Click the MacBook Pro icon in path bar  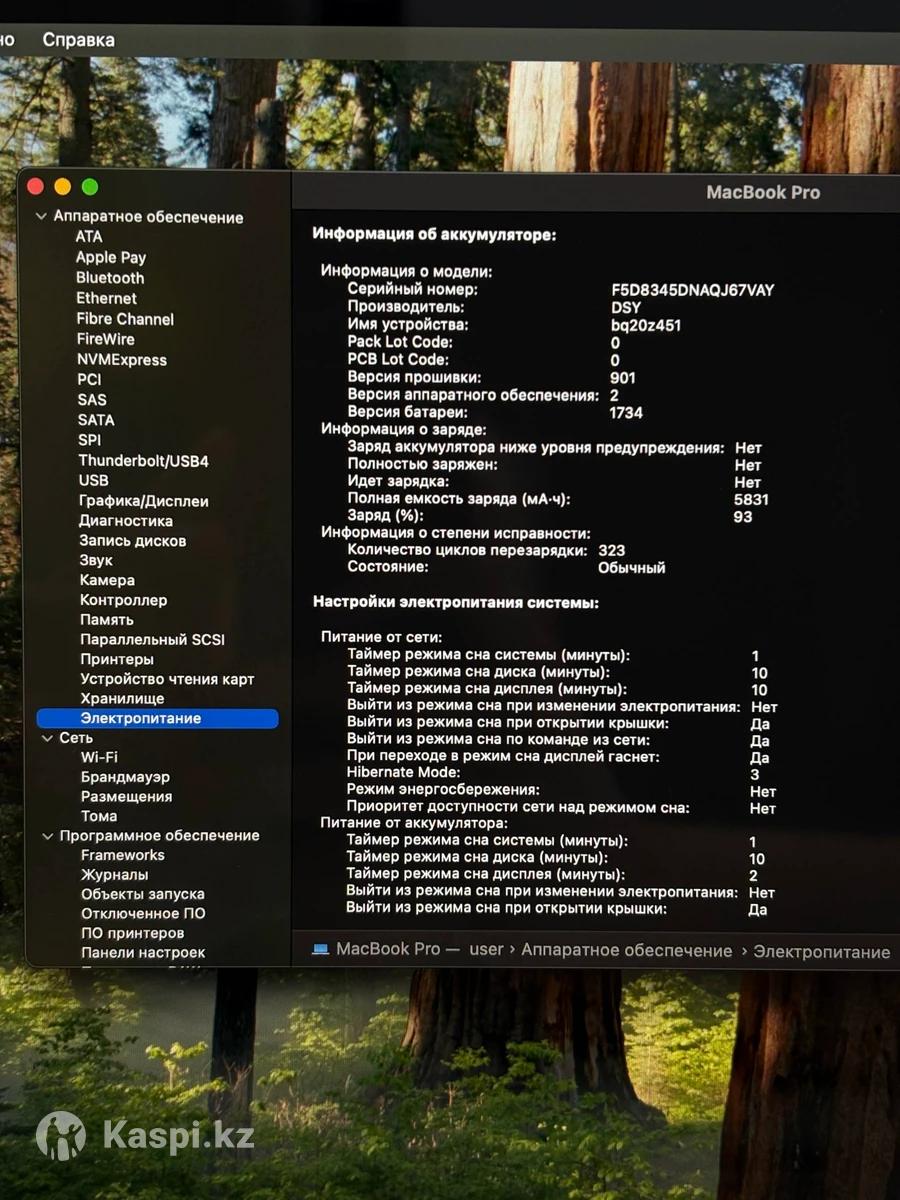[320, 949]
